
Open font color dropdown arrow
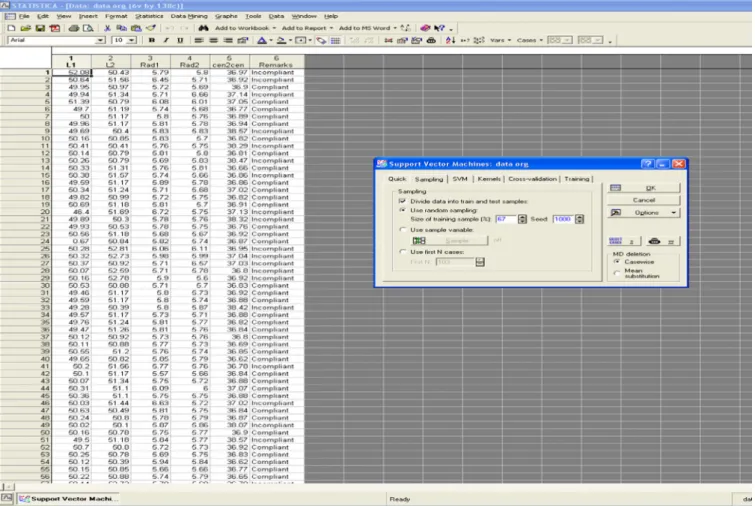(271, 40)
